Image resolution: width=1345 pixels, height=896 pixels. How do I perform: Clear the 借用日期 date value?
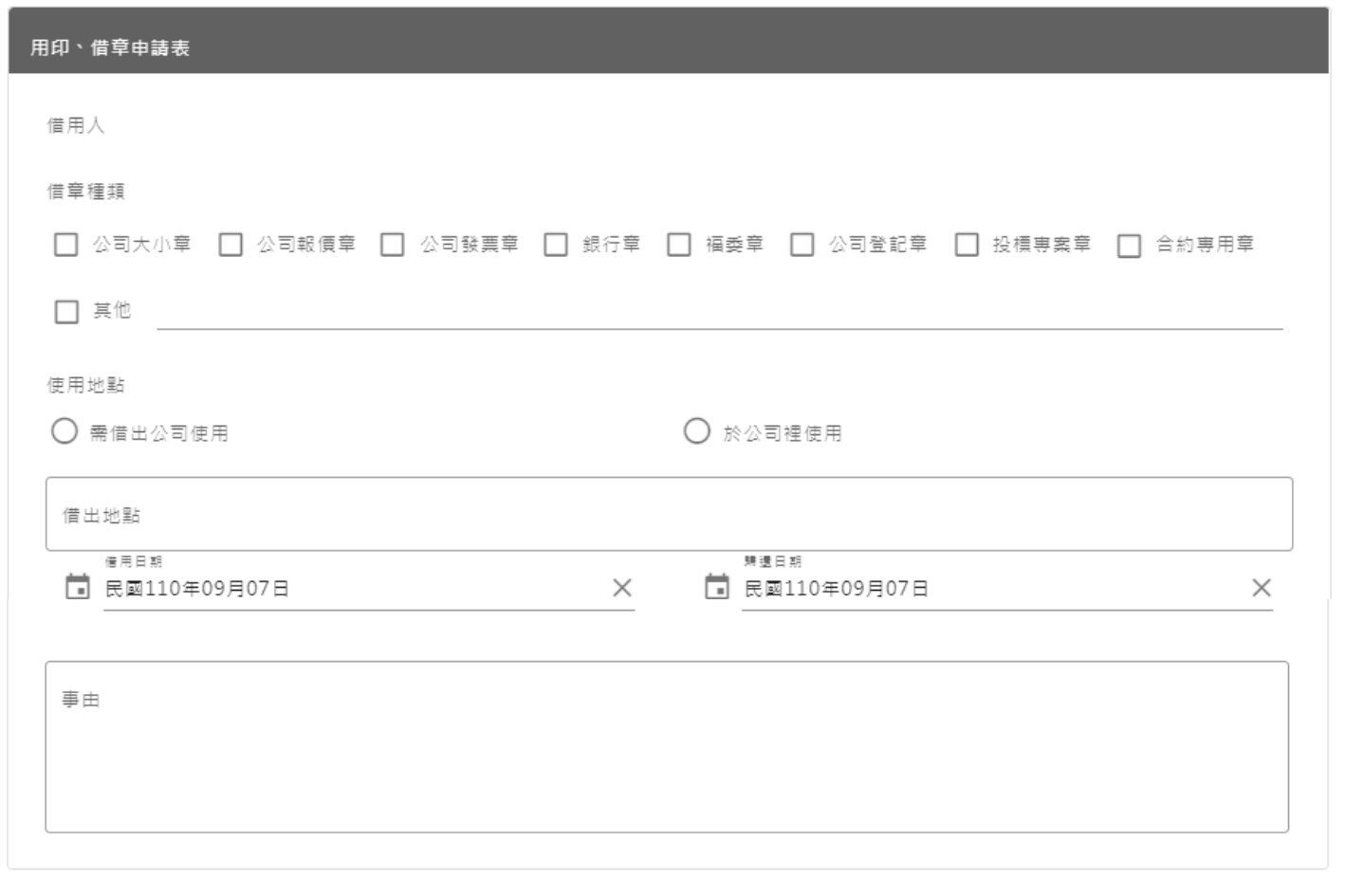[x=622, y=588]
